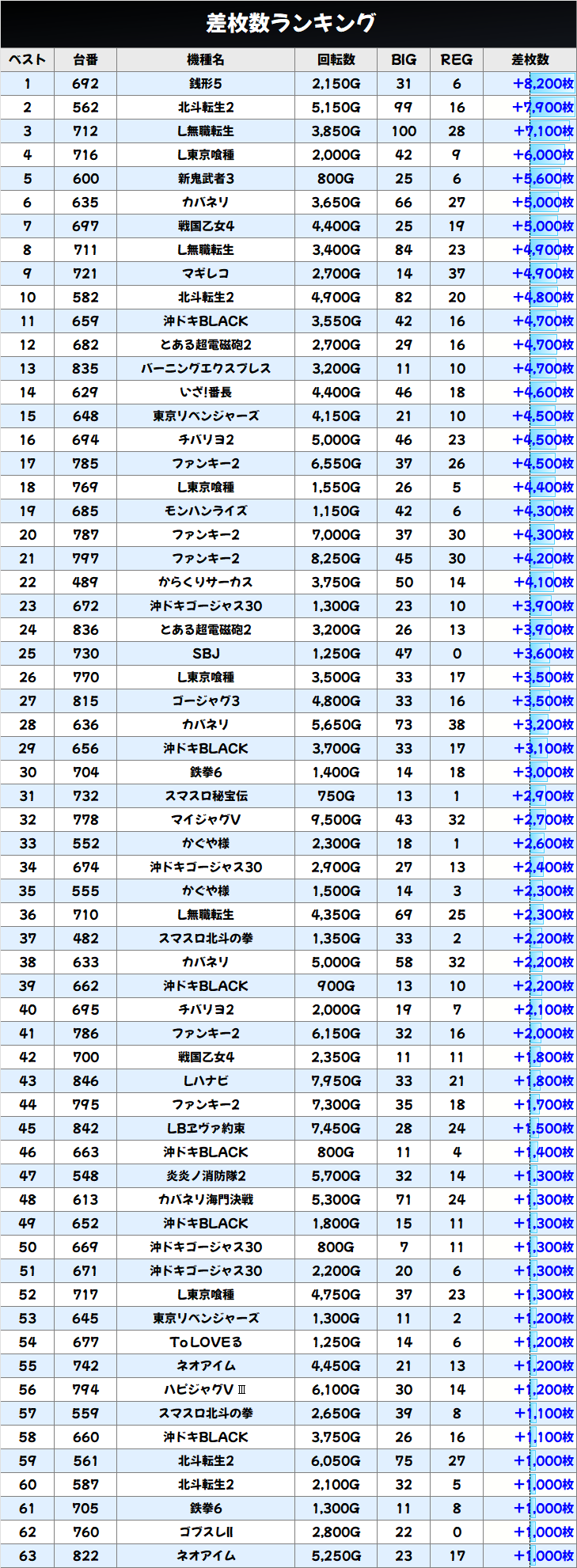Screen dimensions: 577x1568
Task: Sort by the 回転数 column header
Action: point(336,60)
